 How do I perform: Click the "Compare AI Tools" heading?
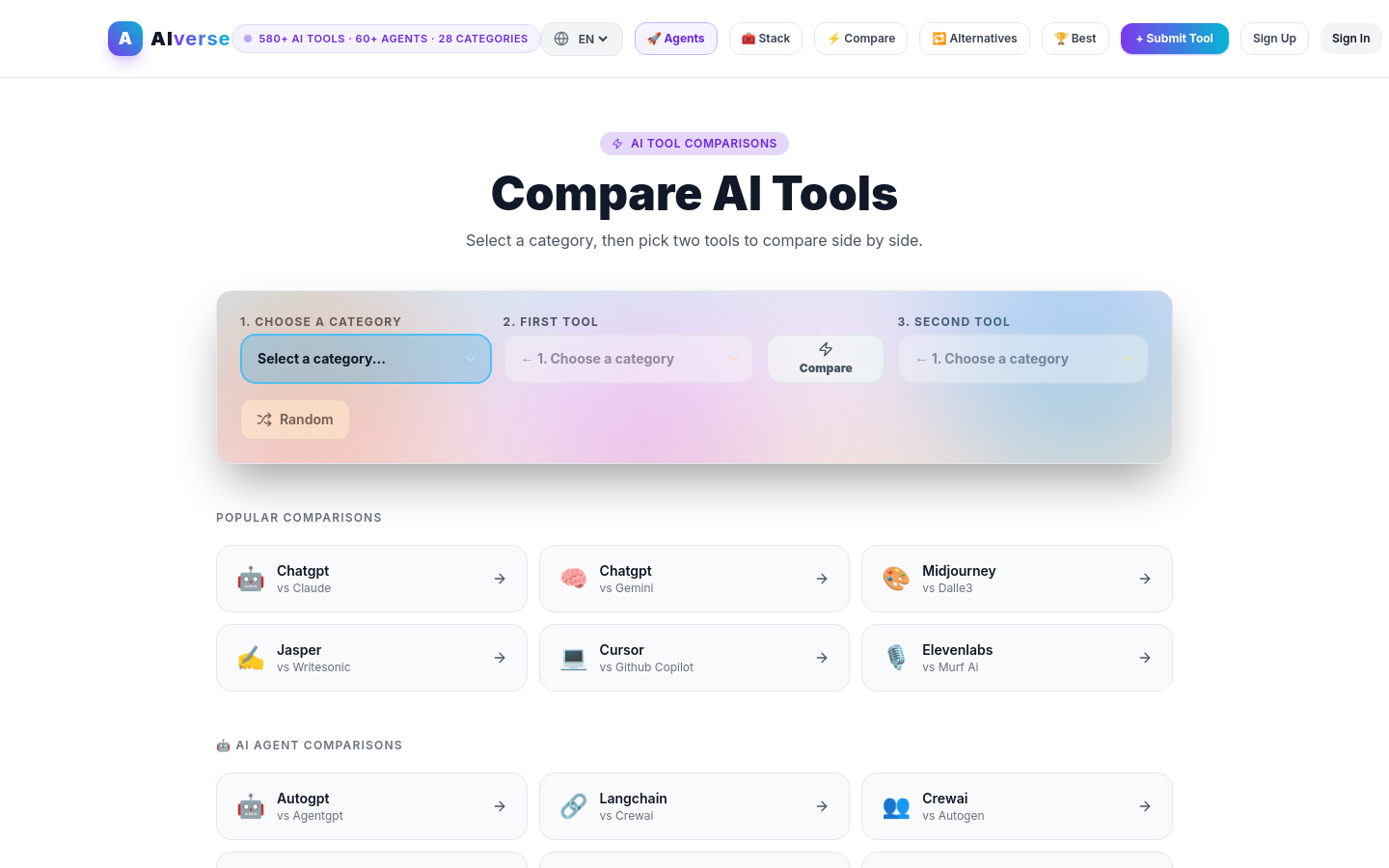point(694,193)
